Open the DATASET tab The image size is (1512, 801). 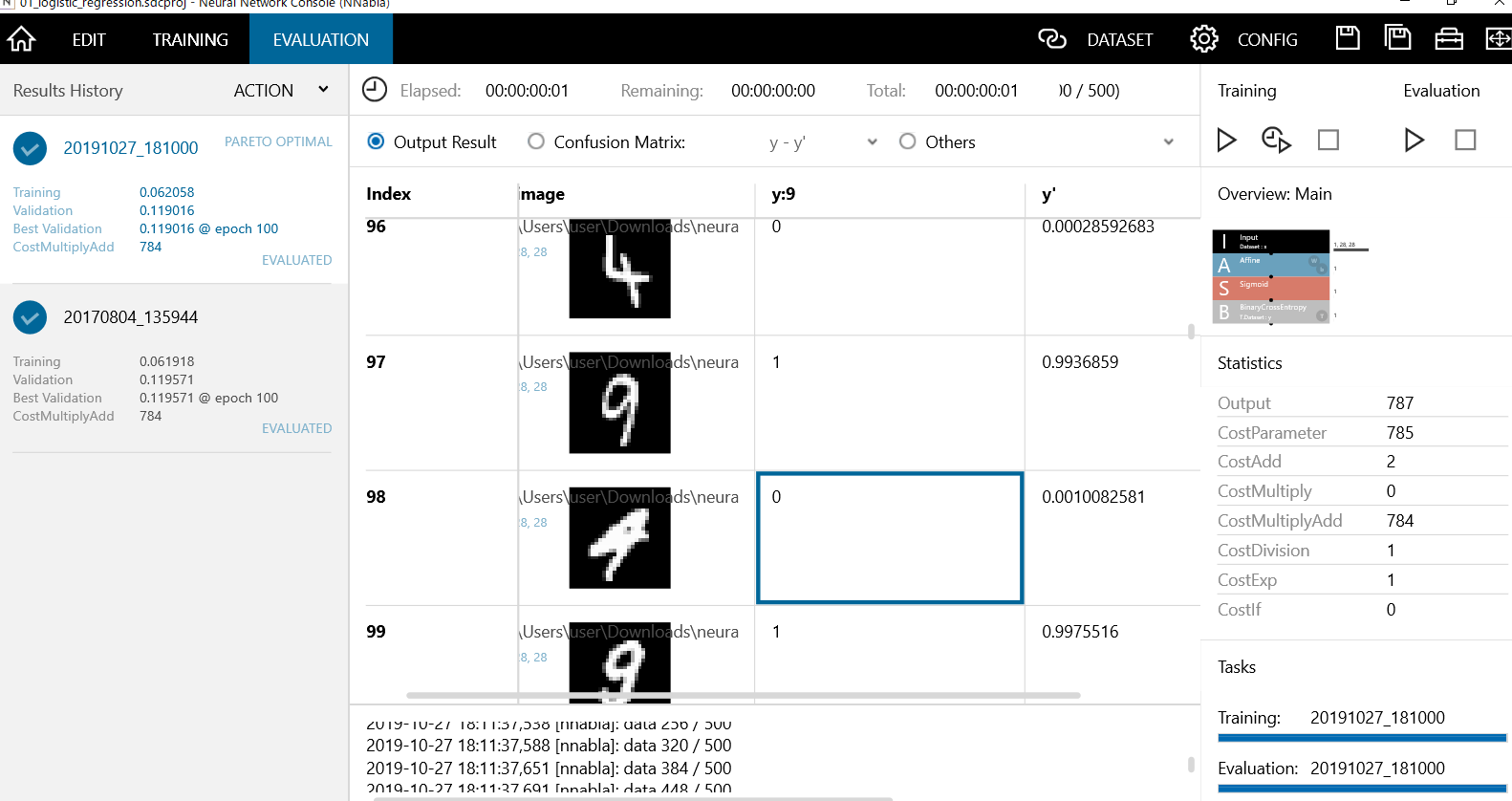click(1119, 39)
